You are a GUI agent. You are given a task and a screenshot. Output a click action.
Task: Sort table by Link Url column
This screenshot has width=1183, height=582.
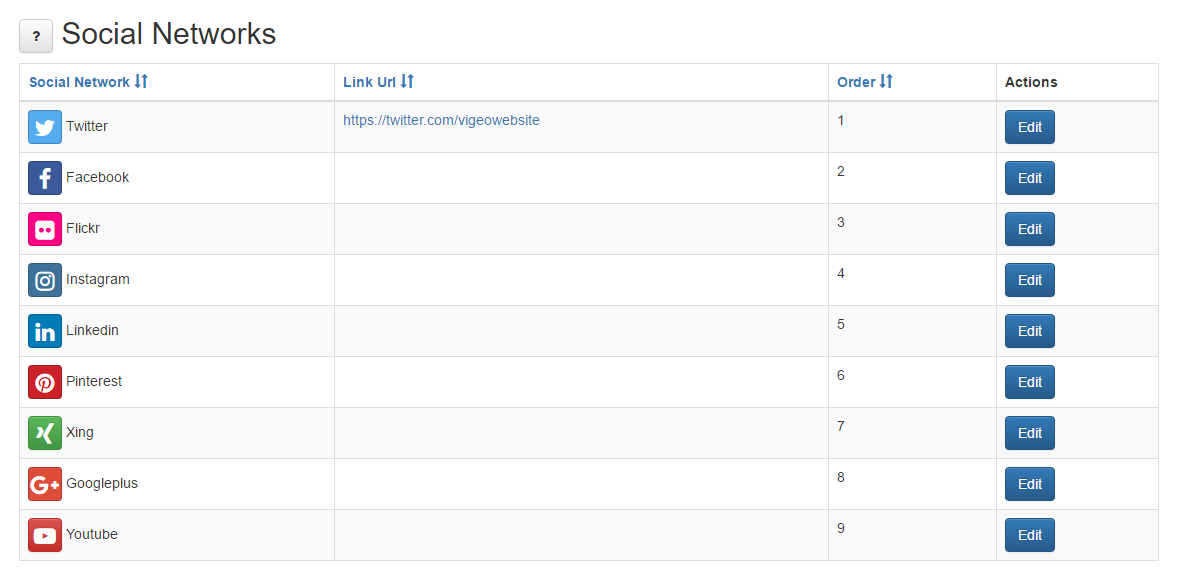[x=378, y=82]
